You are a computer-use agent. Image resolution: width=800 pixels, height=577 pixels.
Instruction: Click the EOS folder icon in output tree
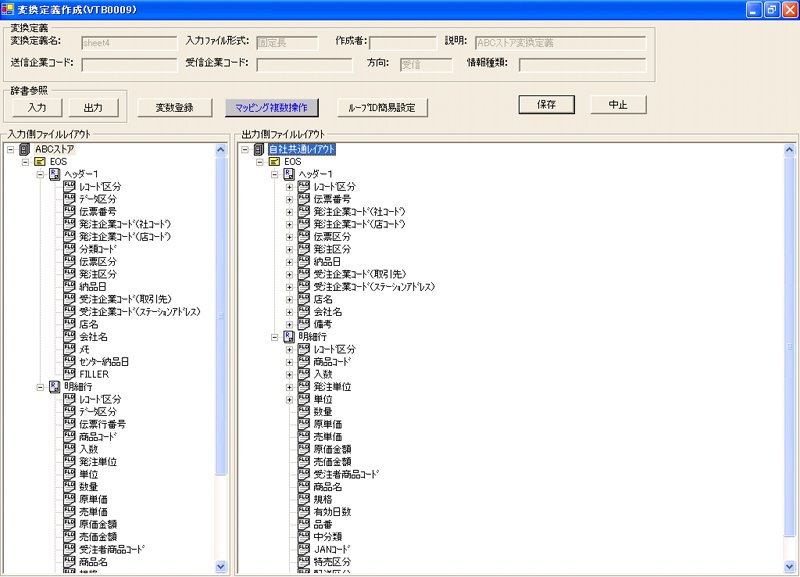[x=274, y=162]
